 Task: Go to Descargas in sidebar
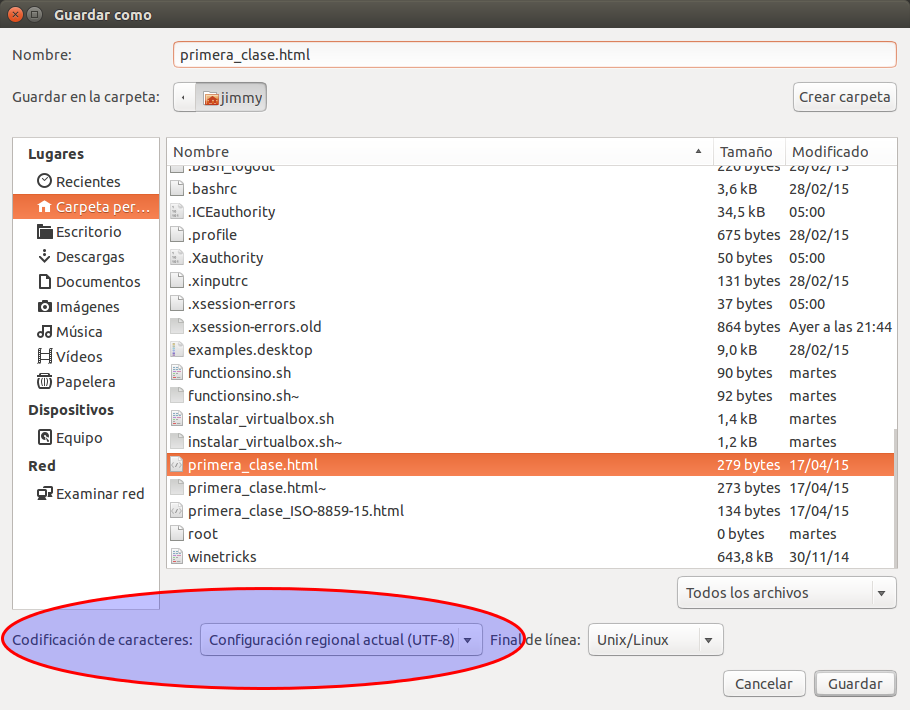click(89, 257)
